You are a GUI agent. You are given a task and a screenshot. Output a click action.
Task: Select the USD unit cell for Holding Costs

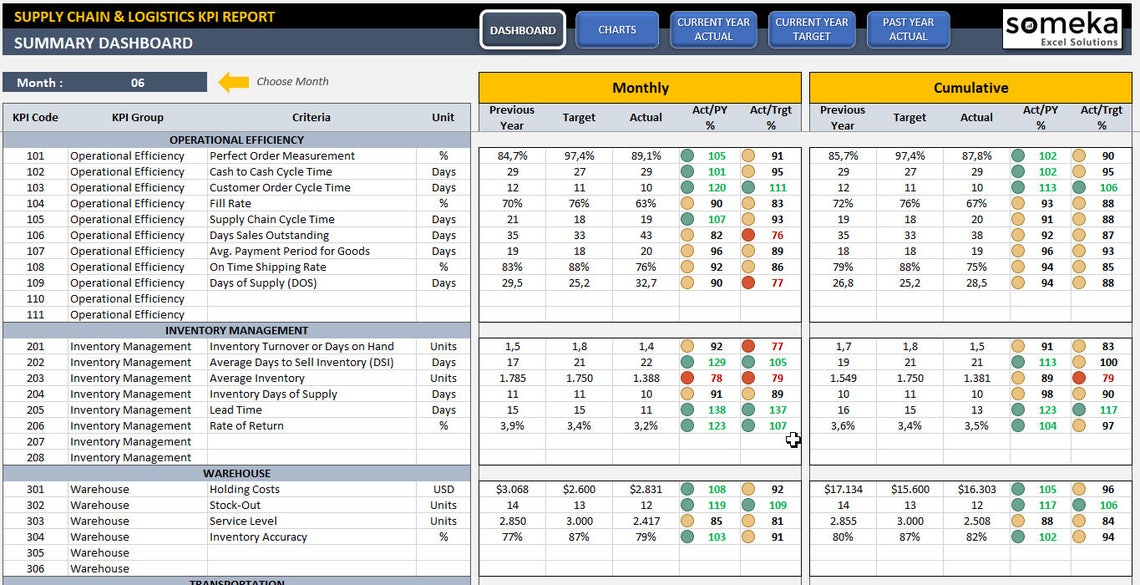(443, 490)
